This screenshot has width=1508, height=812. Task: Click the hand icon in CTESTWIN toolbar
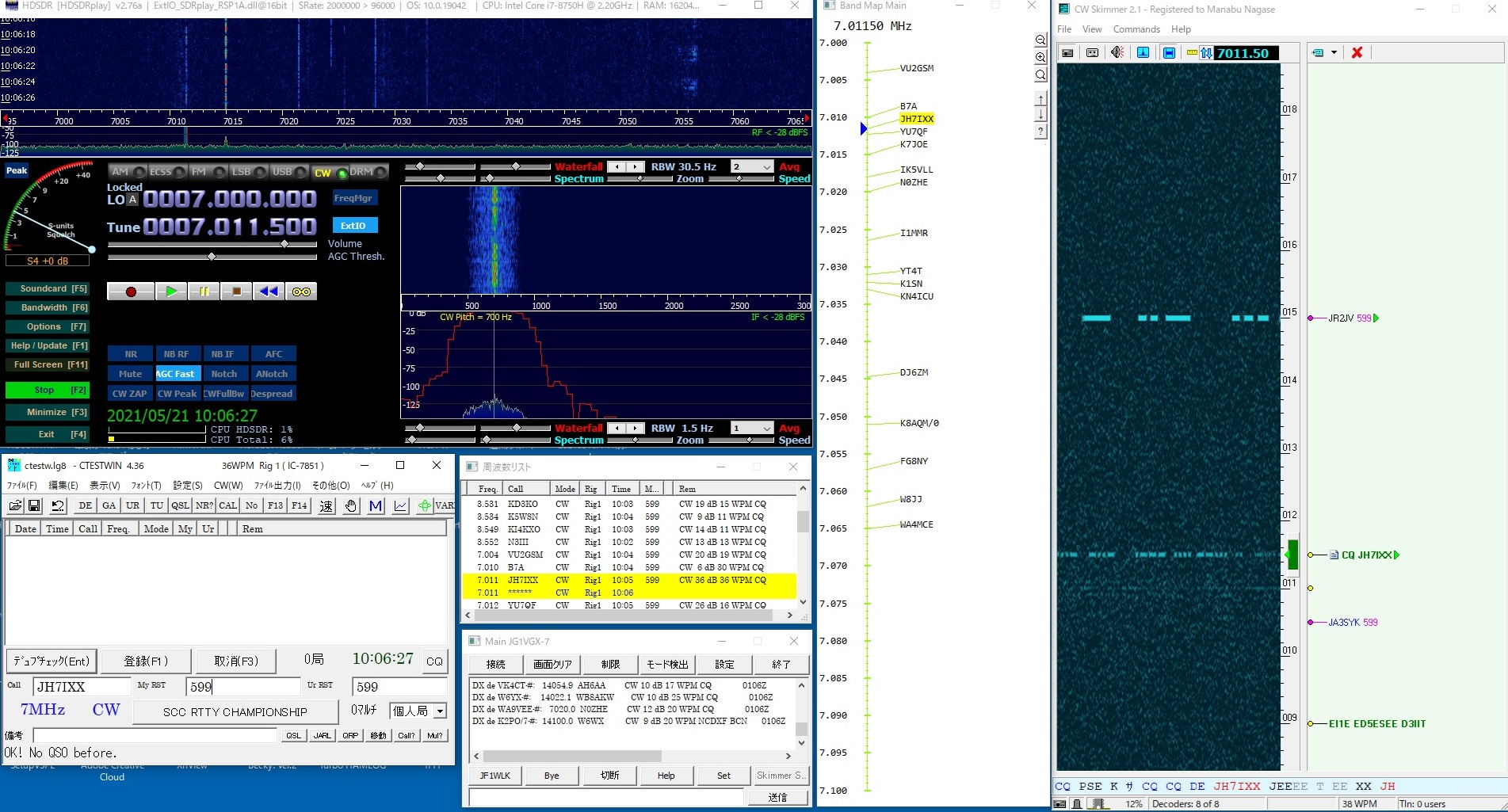tap(350, 505)
